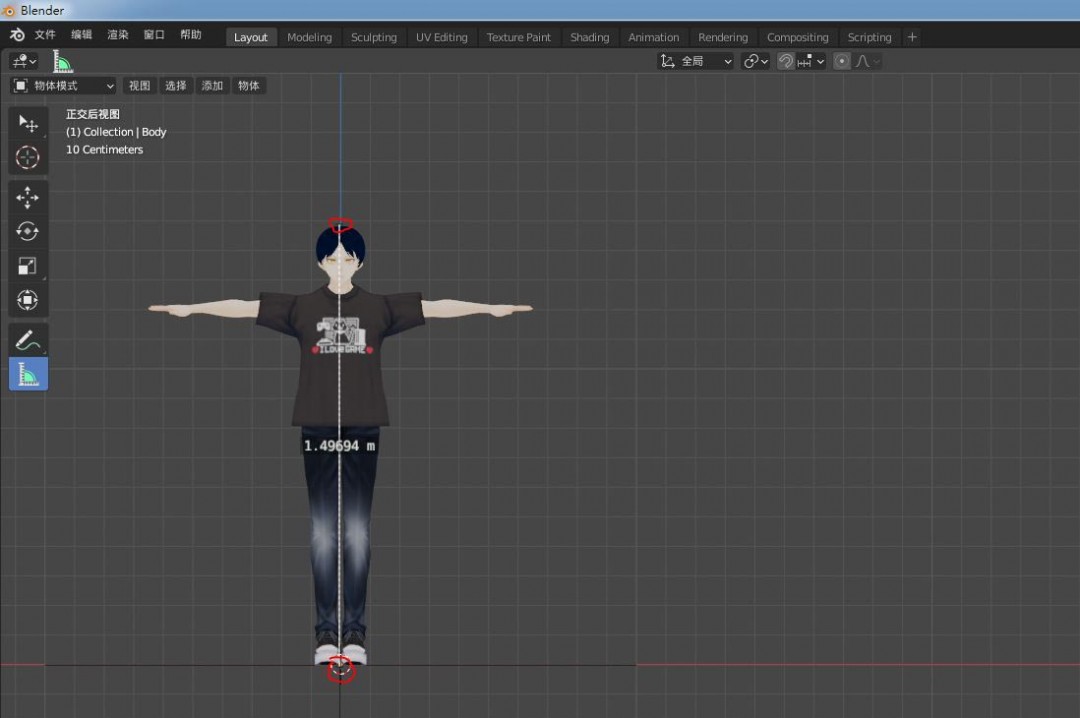
Task: Select the Scale tool
Action: click(x=28, y=266)
